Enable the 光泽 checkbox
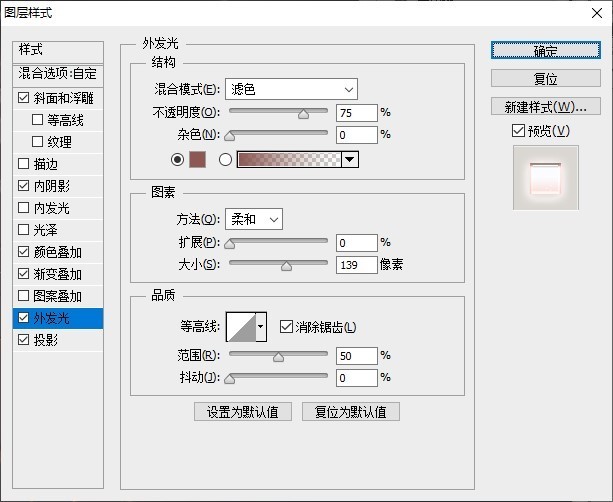Screen dimensions: 613x502 [23, 229]
